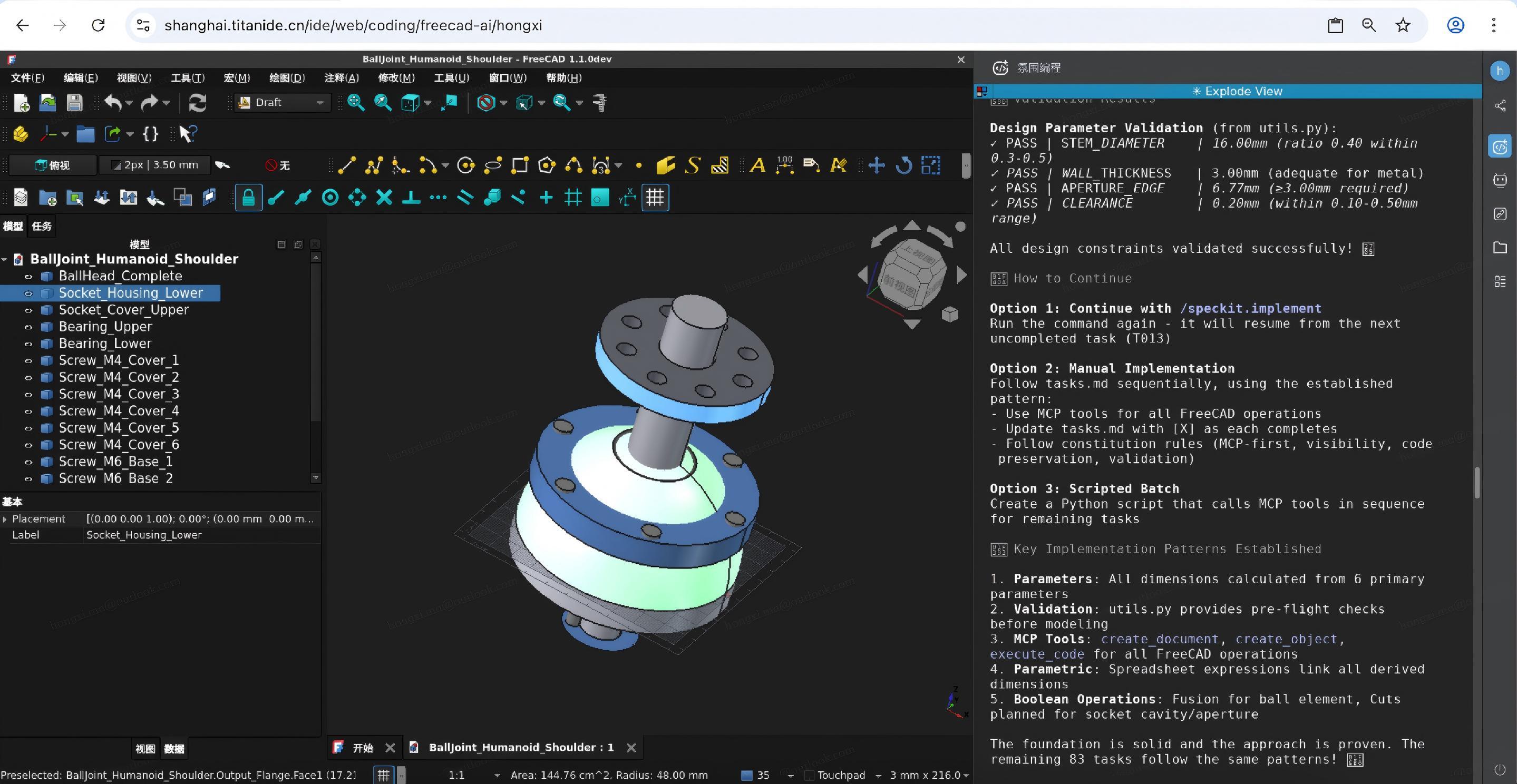Image resolution: width=1517 pixels, height=784 pixels.
Task: Toggle grid snapping in the snap toolbar
Action: pos(572,197)
